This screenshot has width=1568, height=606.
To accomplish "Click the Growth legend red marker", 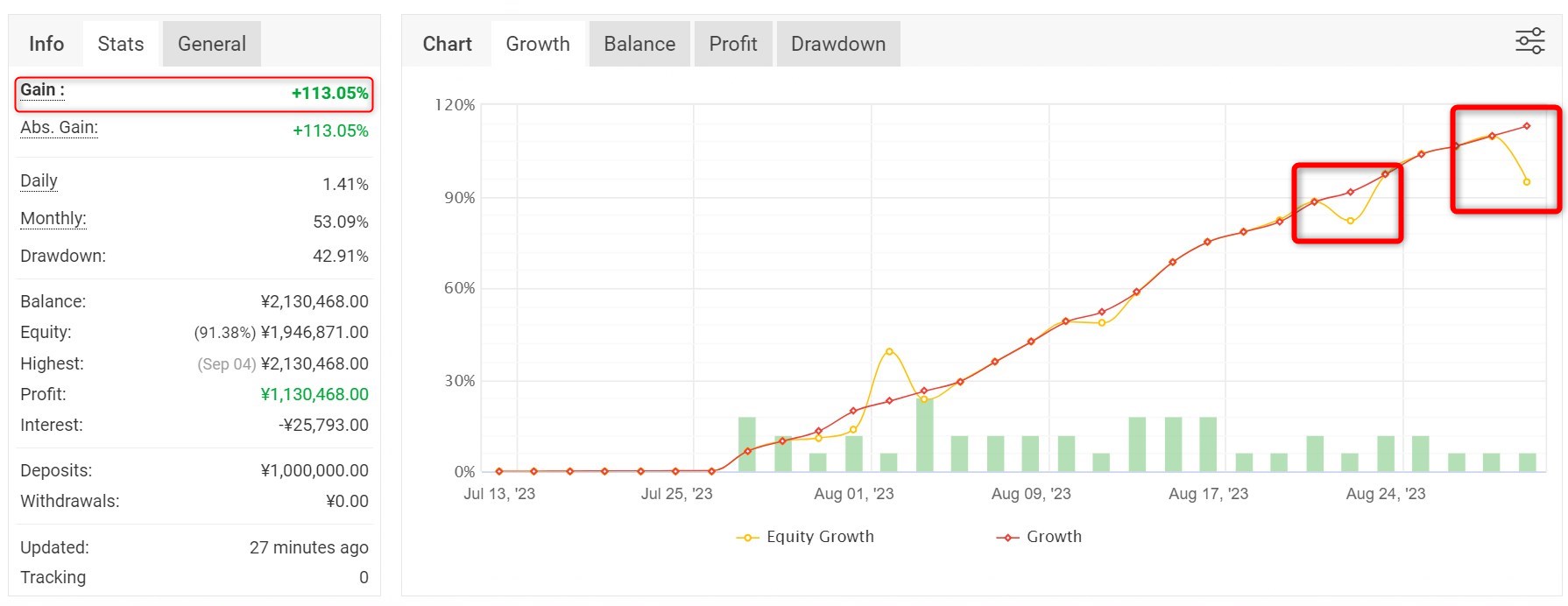I will pyautogui.click(x=1007, y=538).
